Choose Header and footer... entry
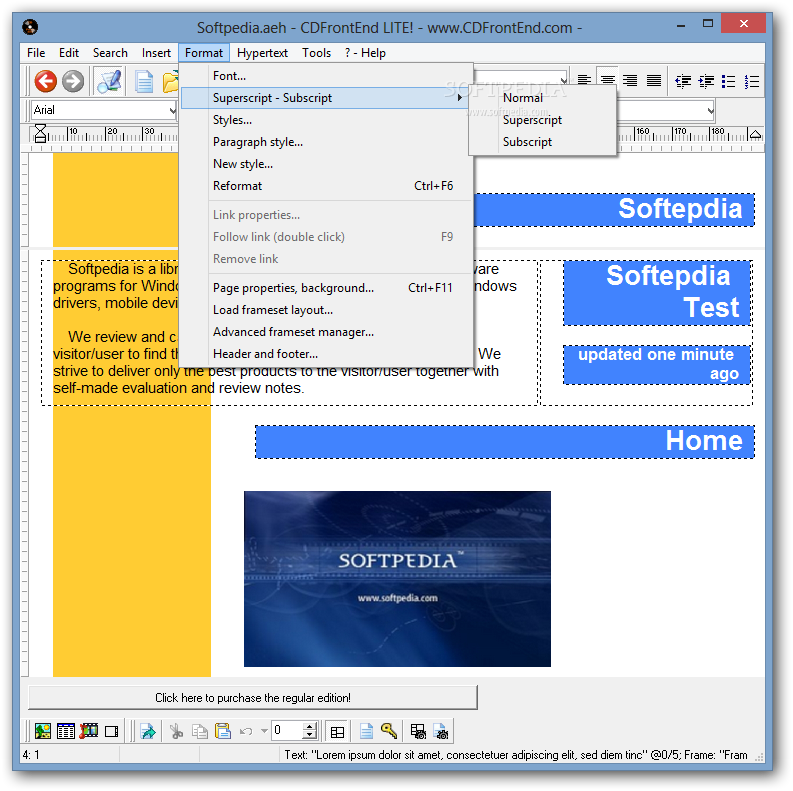The width and height of the screenshot is (793, 791). tap(327, 354)
